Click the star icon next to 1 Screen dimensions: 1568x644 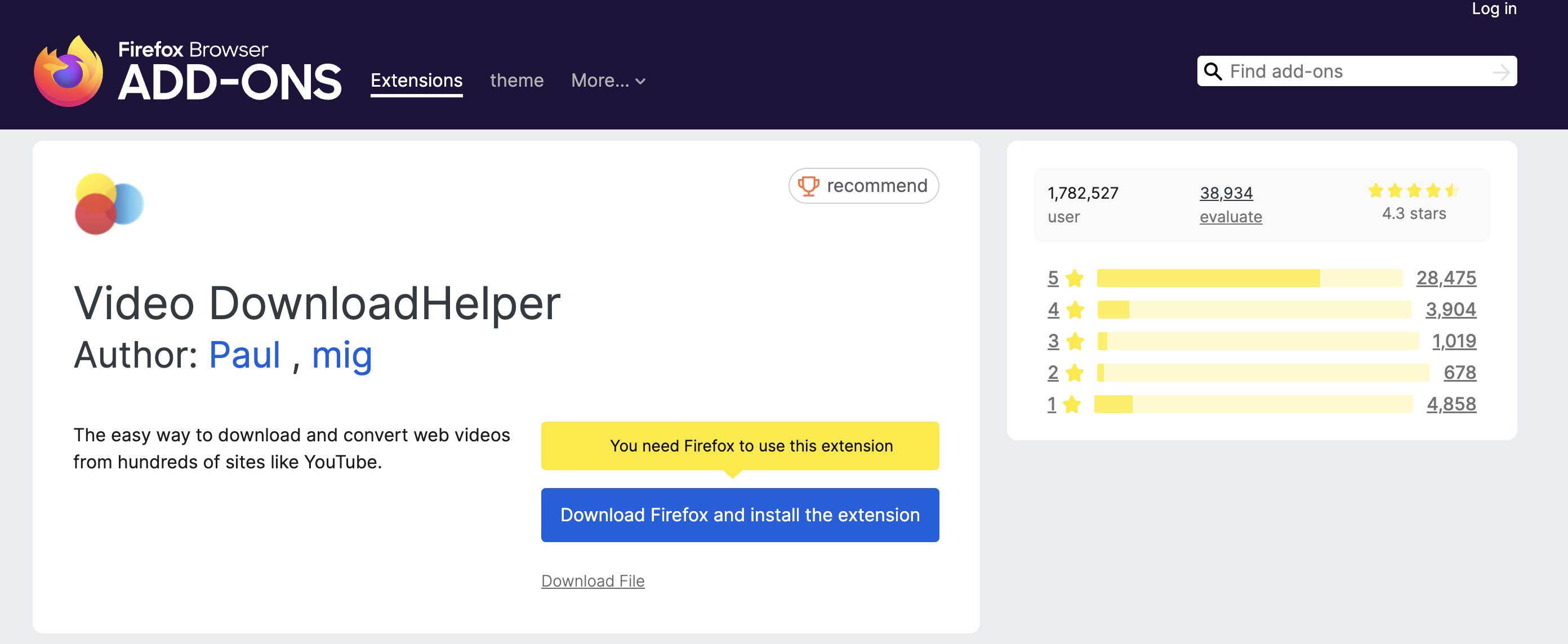tap(1072, 404)
